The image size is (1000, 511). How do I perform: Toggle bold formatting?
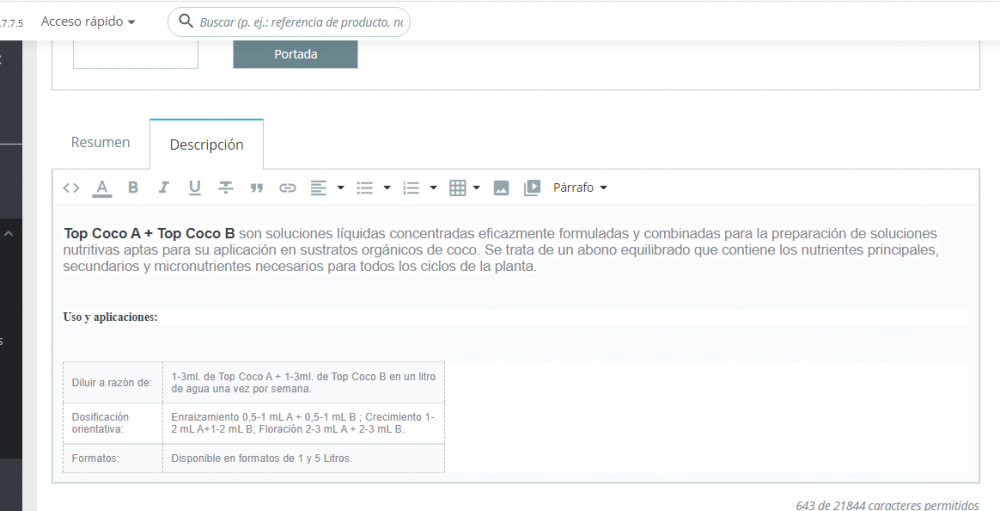133,188
